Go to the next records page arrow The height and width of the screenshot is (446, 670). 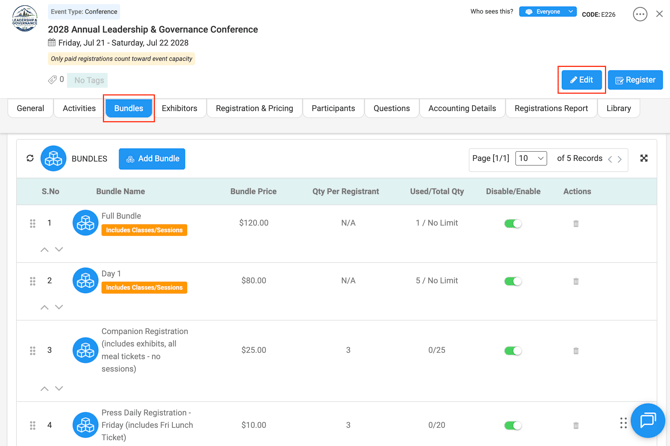point(620,159)
